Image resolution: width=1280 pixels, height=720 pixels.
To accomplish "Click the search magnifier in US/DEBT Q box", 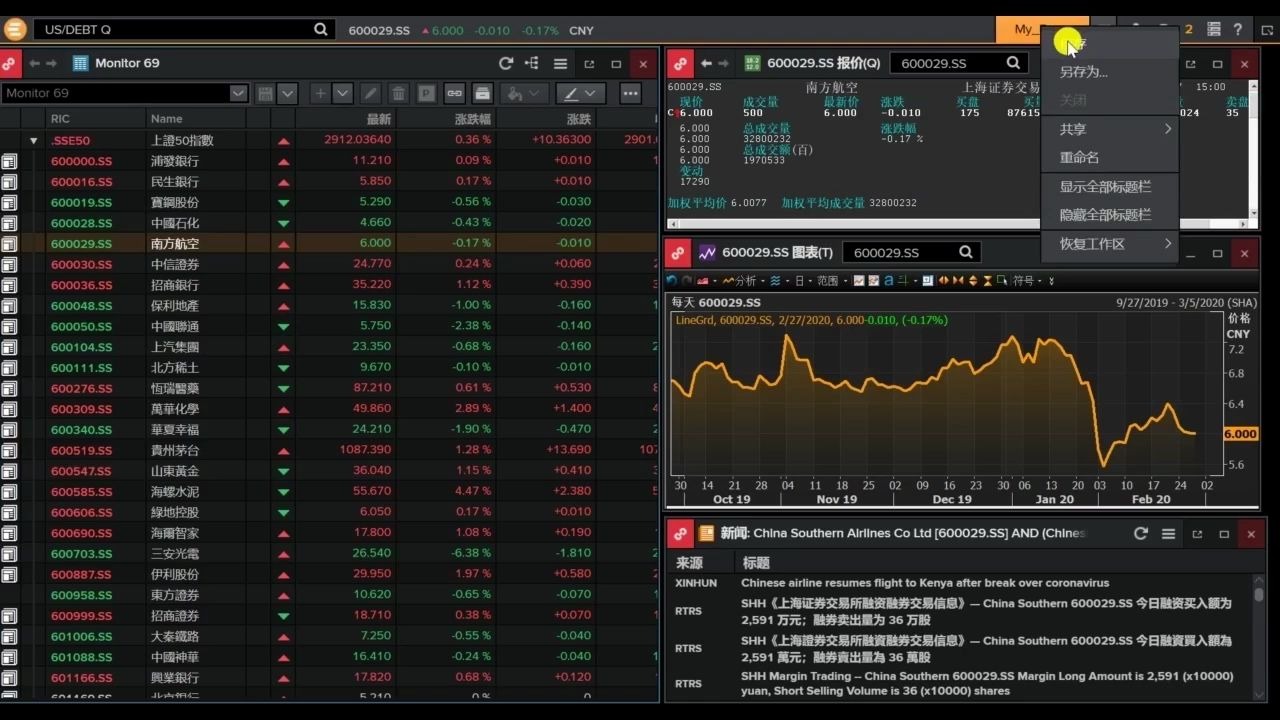I will pyautogui.click(x=321, y=30).
